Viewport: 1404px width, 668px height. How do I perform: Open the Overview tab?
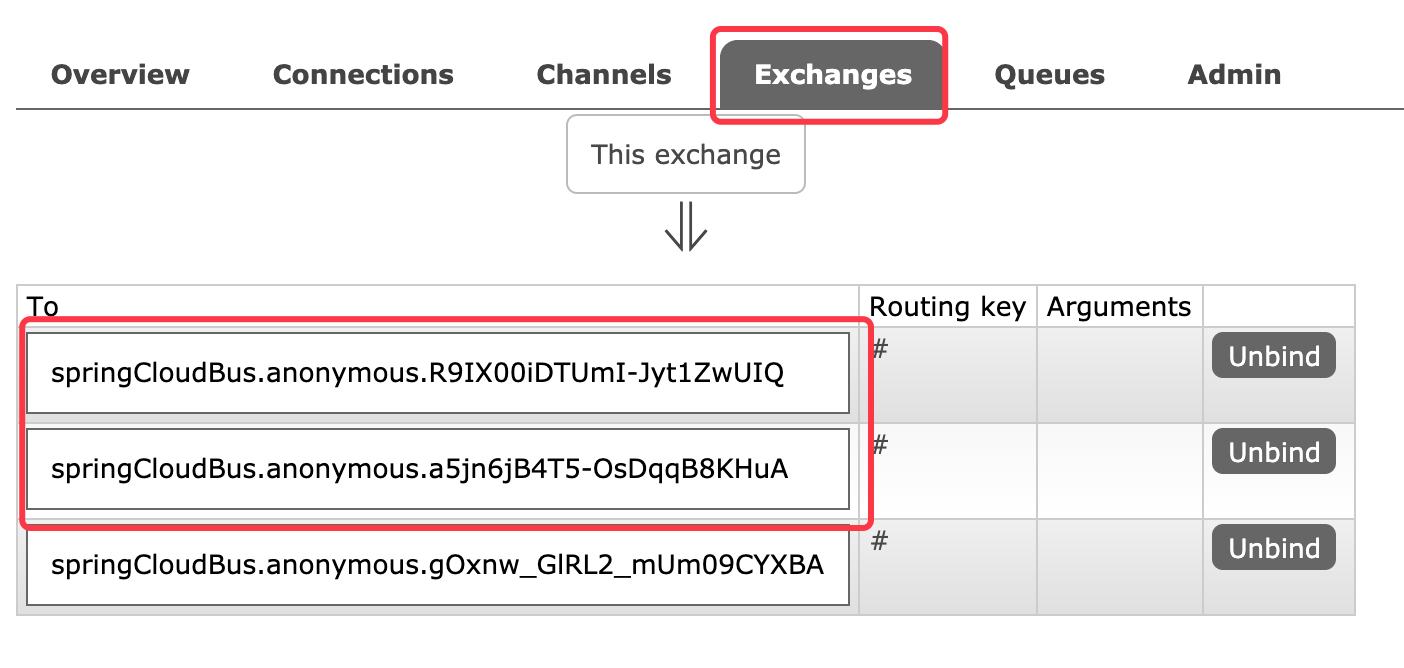tap(120, 74)
